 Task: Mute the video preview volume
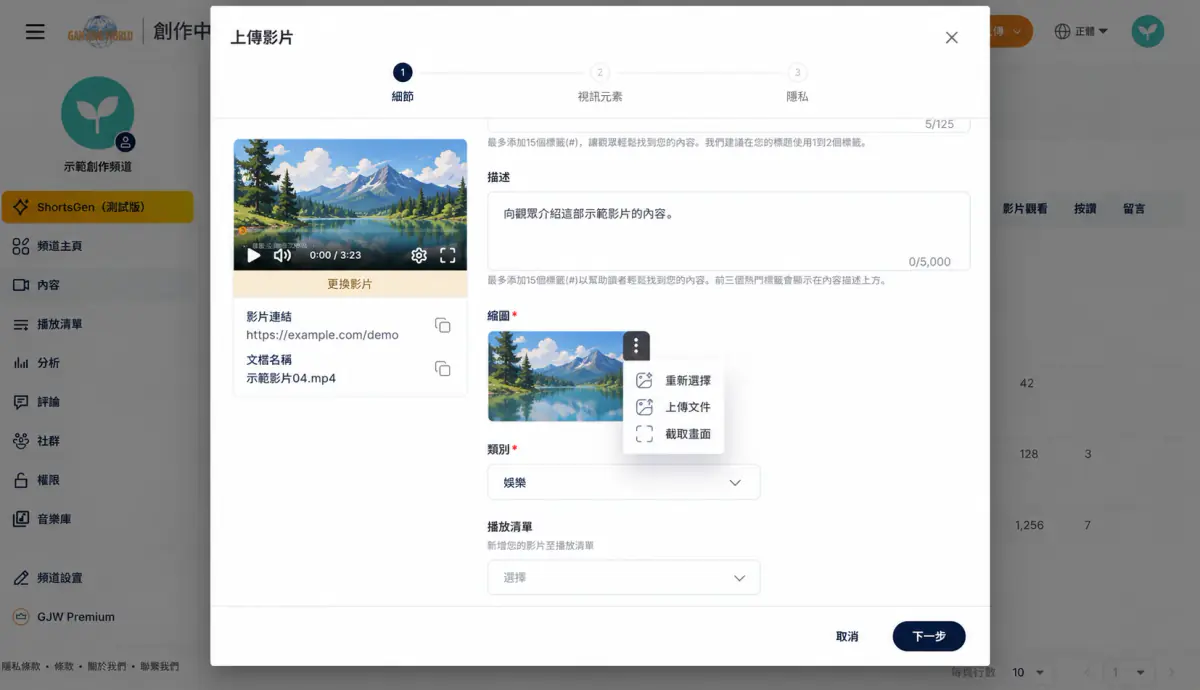click(283, 256)
